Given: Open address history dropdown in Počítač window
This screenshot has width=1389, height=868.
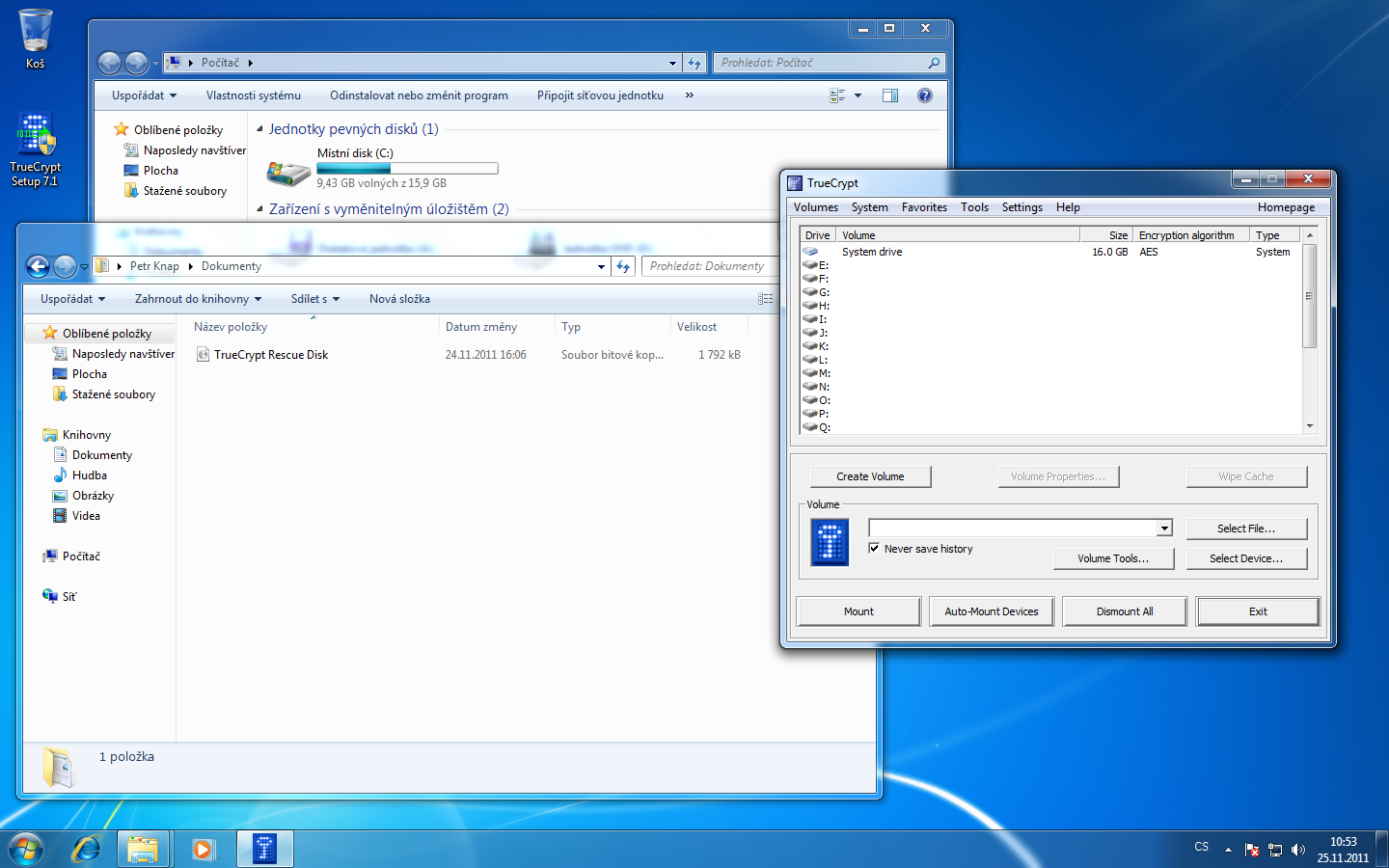Looking at the screenshot, I should click(x=672, y=63).
